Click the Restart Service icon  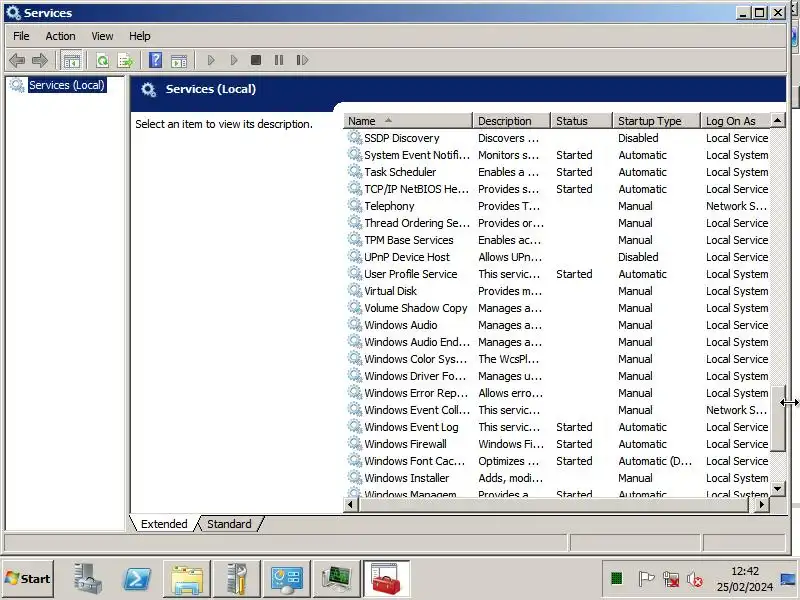(302, 60)
